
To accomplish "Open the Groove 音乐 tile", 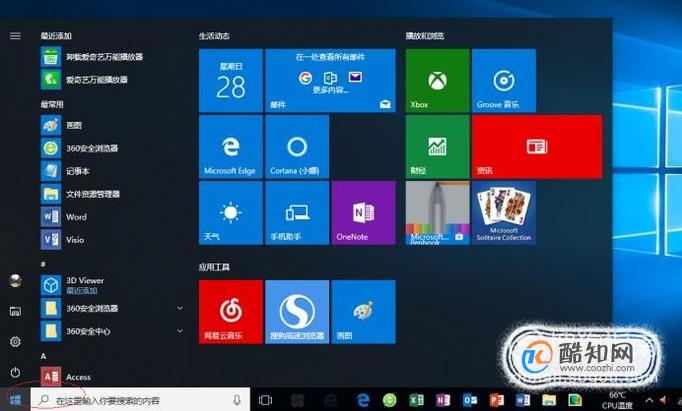I will [504, 80].
